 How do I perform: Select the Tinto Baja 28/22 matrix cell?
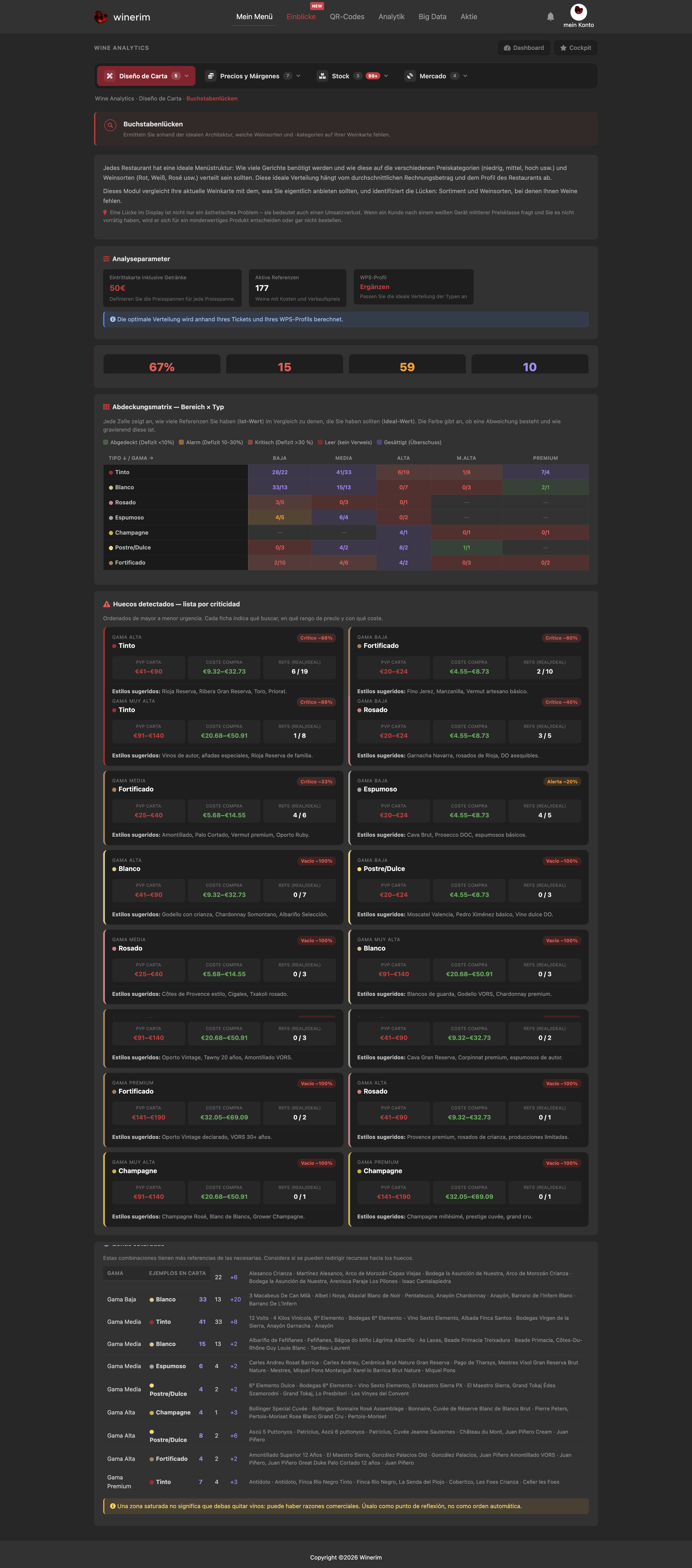pyautogui.click(x=280, y=473)
